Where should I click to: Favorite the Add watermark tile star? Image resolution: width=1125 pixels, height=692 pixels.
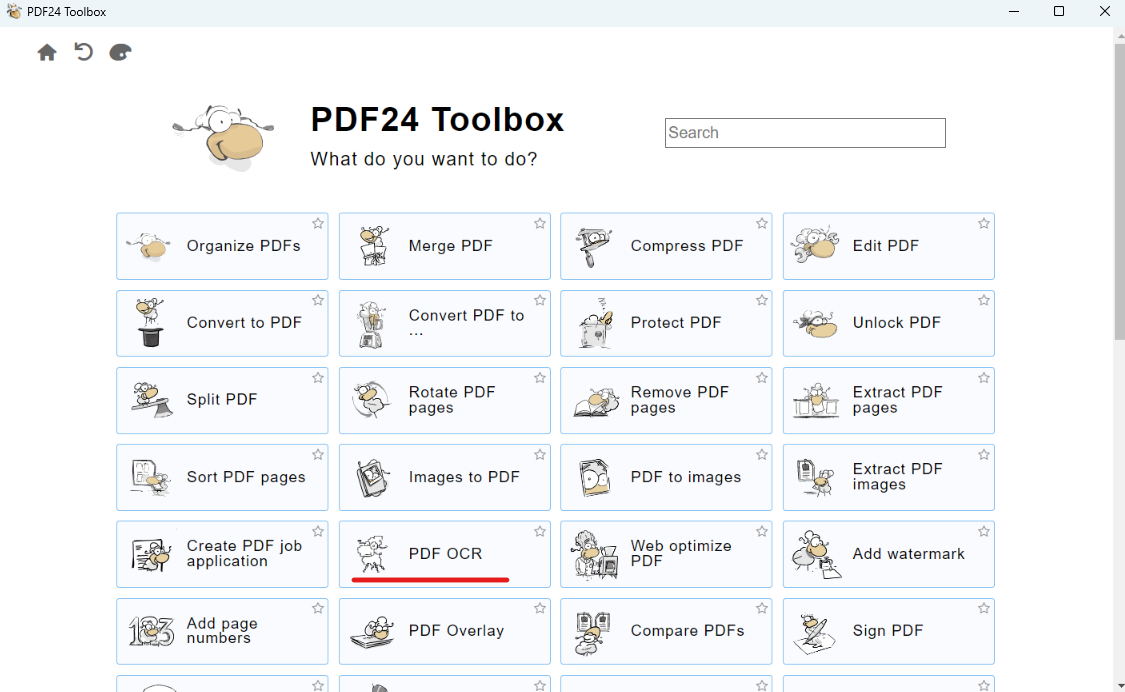click(x=984, y=532)
